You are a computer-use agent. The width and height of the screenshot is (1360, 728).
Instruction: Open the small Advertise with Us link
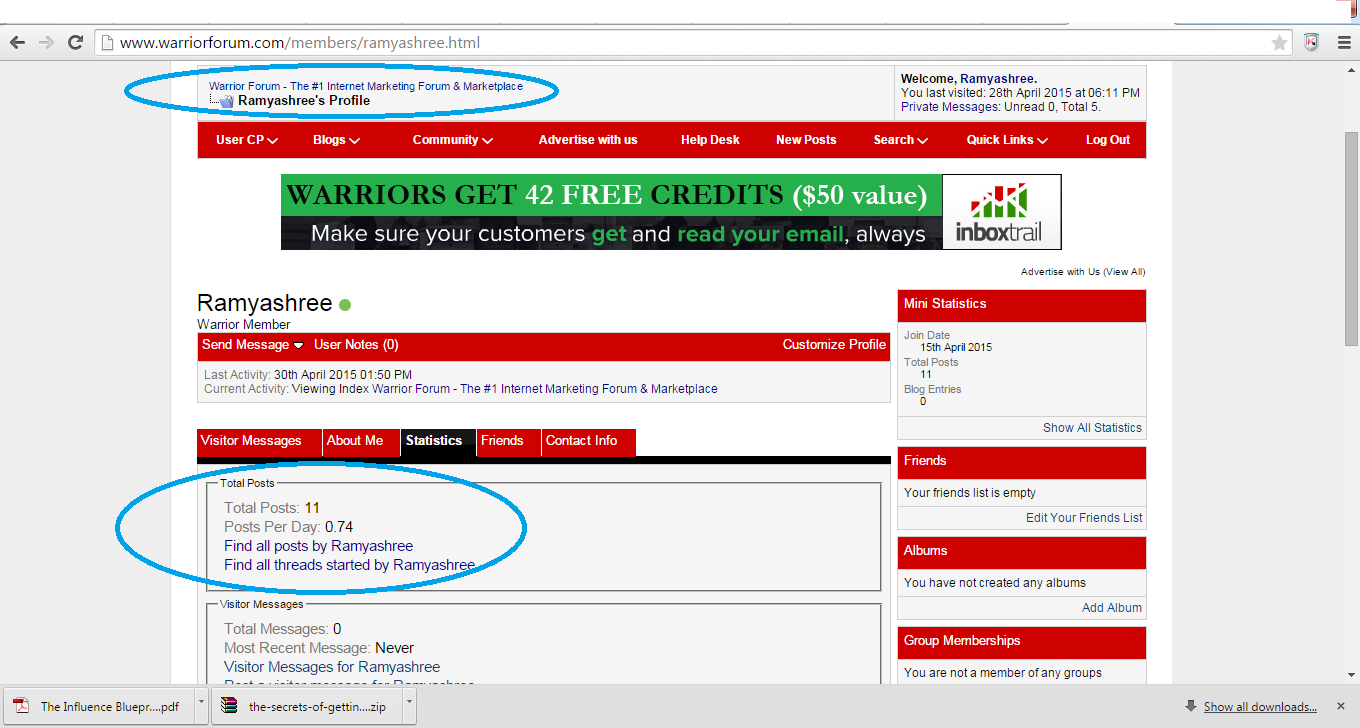(x=1060, y=272)
